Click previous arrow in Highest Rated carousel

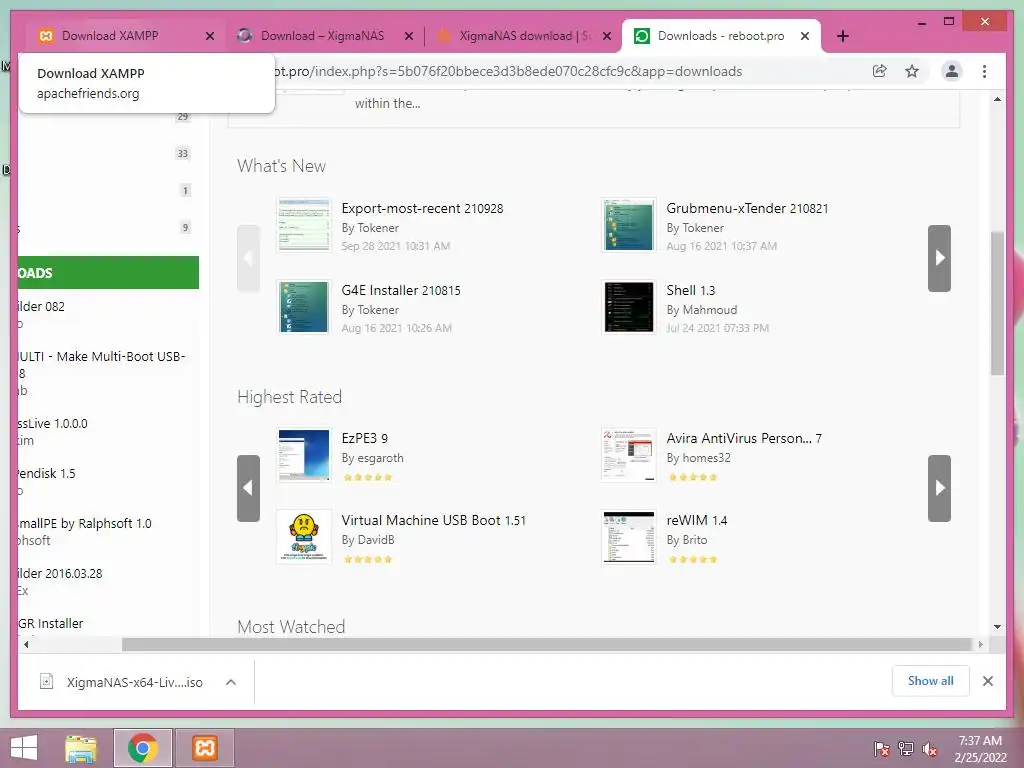coord(248,488)
